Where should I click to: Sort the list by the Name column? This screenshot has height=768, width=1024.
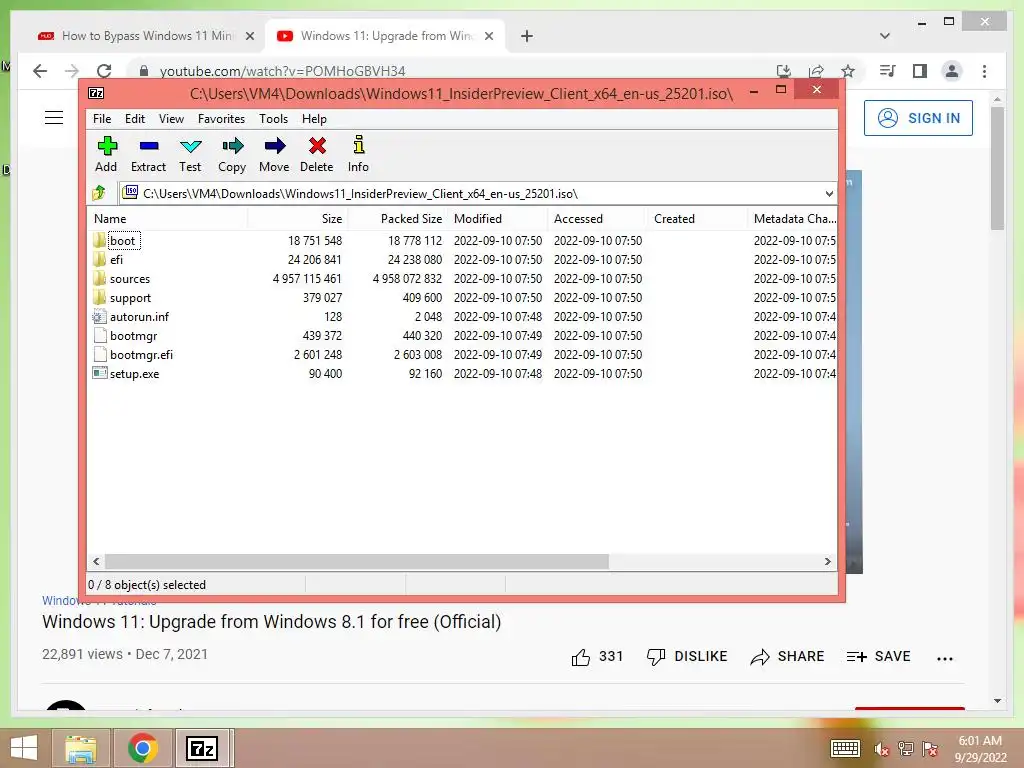[x=167, y=219]
